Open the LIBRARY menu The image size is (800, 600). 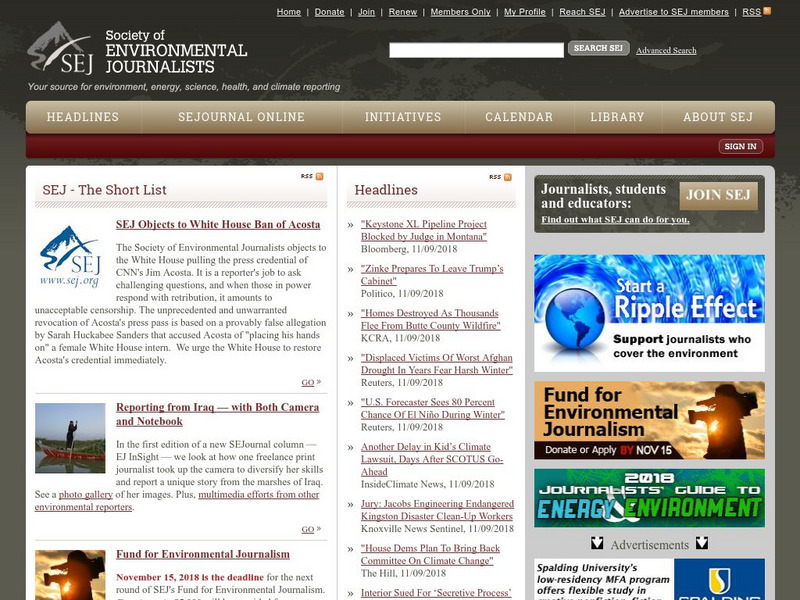click(x=617, y=117)
